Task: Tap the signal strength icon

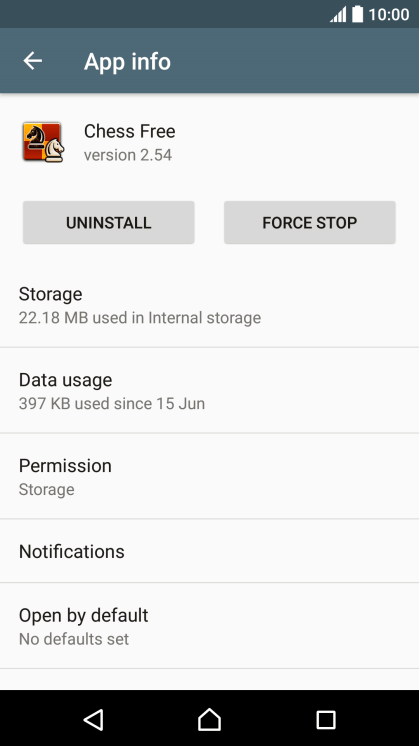Action: pos(338,14)
